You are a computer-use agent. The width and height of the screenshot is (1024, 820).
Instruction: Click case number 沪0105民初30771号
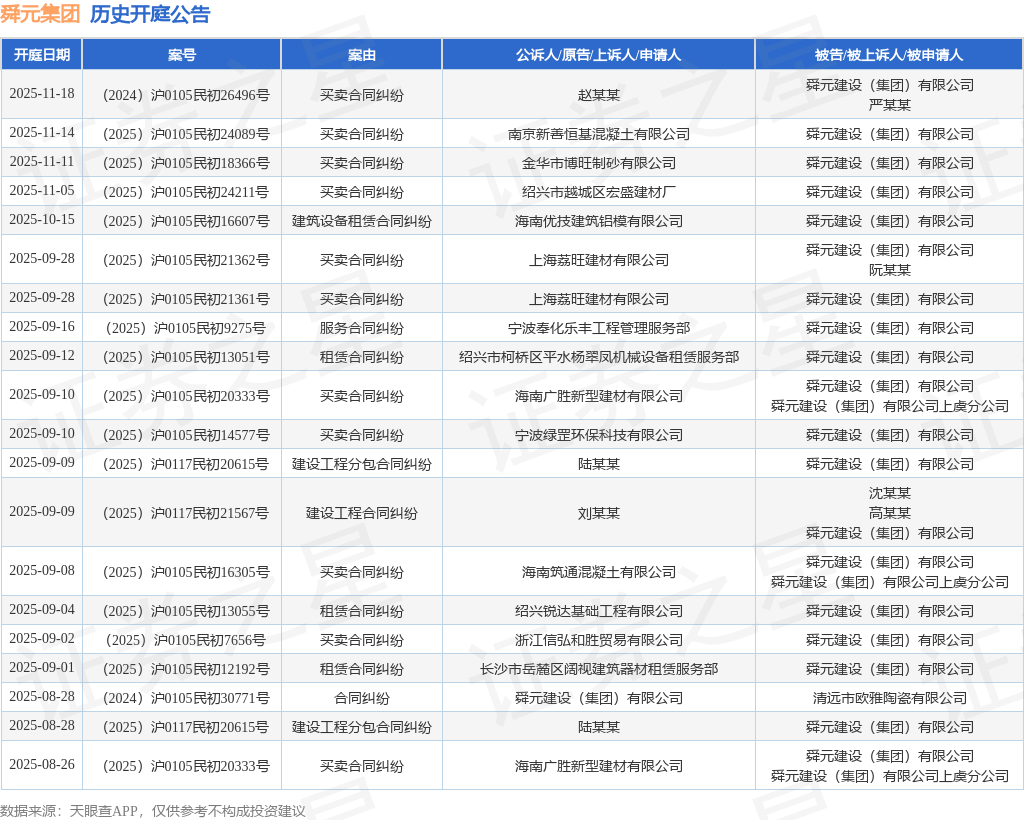coord(210,699)
